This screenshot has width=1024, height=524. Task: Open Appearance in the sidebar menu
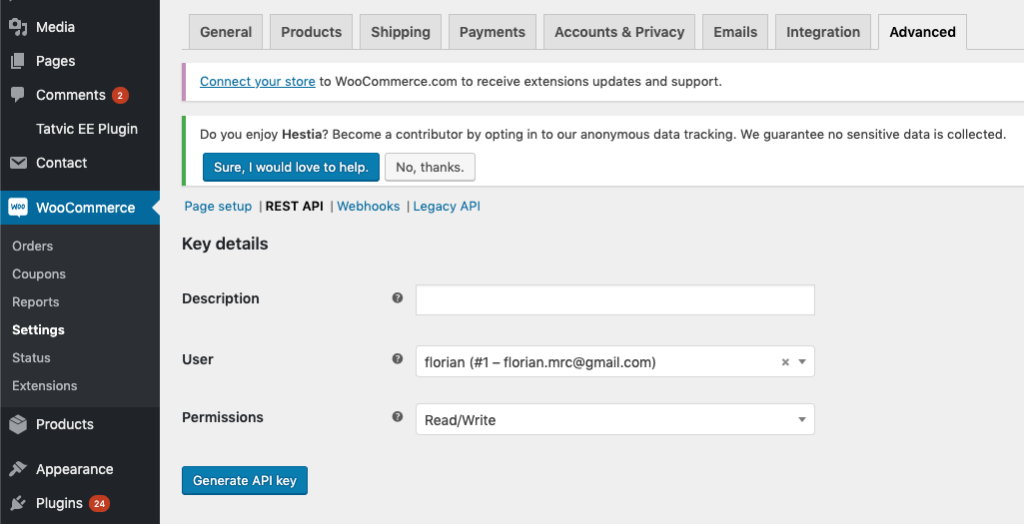point(74,469)
